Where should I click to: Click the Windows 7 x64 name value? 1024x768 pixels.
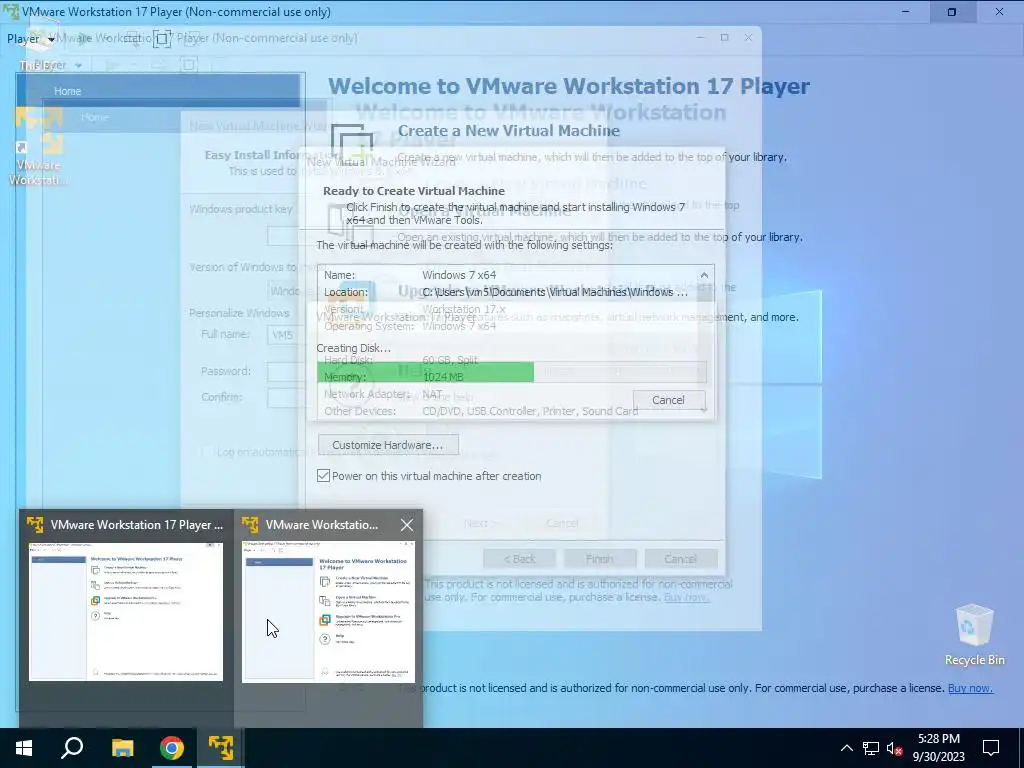pyautogui.click(x=458, y=275)
